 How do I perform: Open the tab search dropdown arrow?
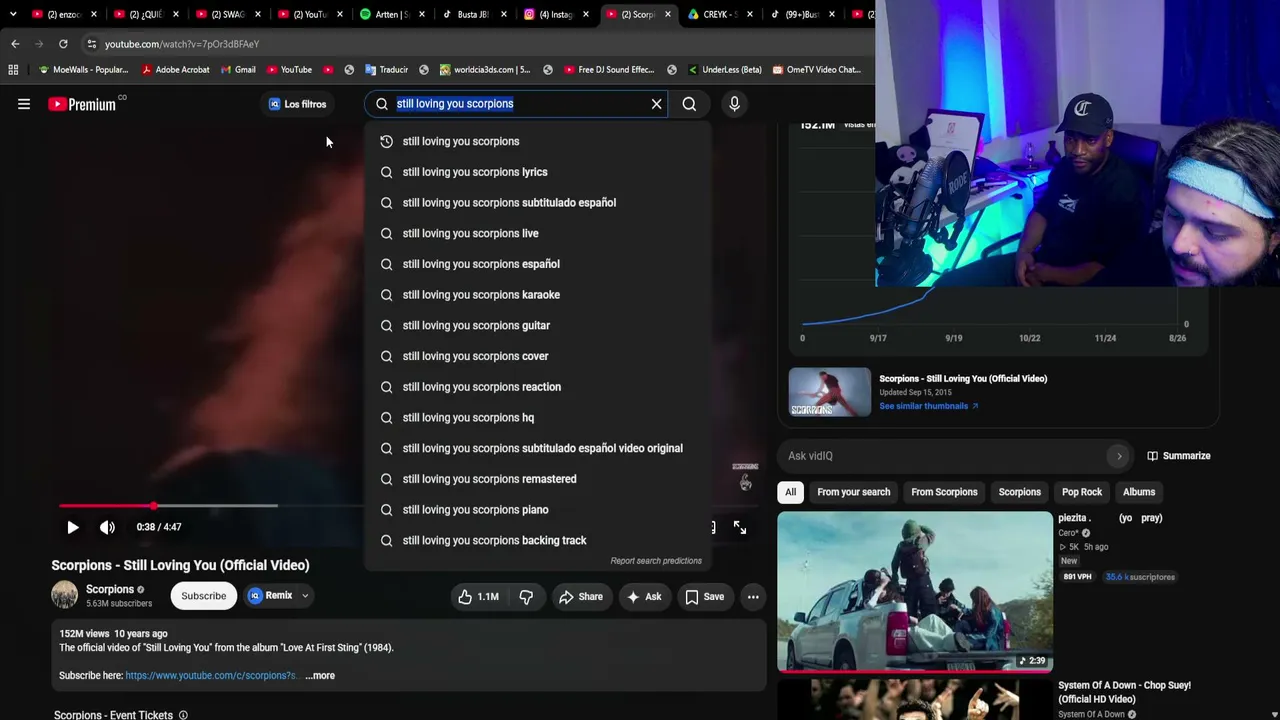point(12,14)
